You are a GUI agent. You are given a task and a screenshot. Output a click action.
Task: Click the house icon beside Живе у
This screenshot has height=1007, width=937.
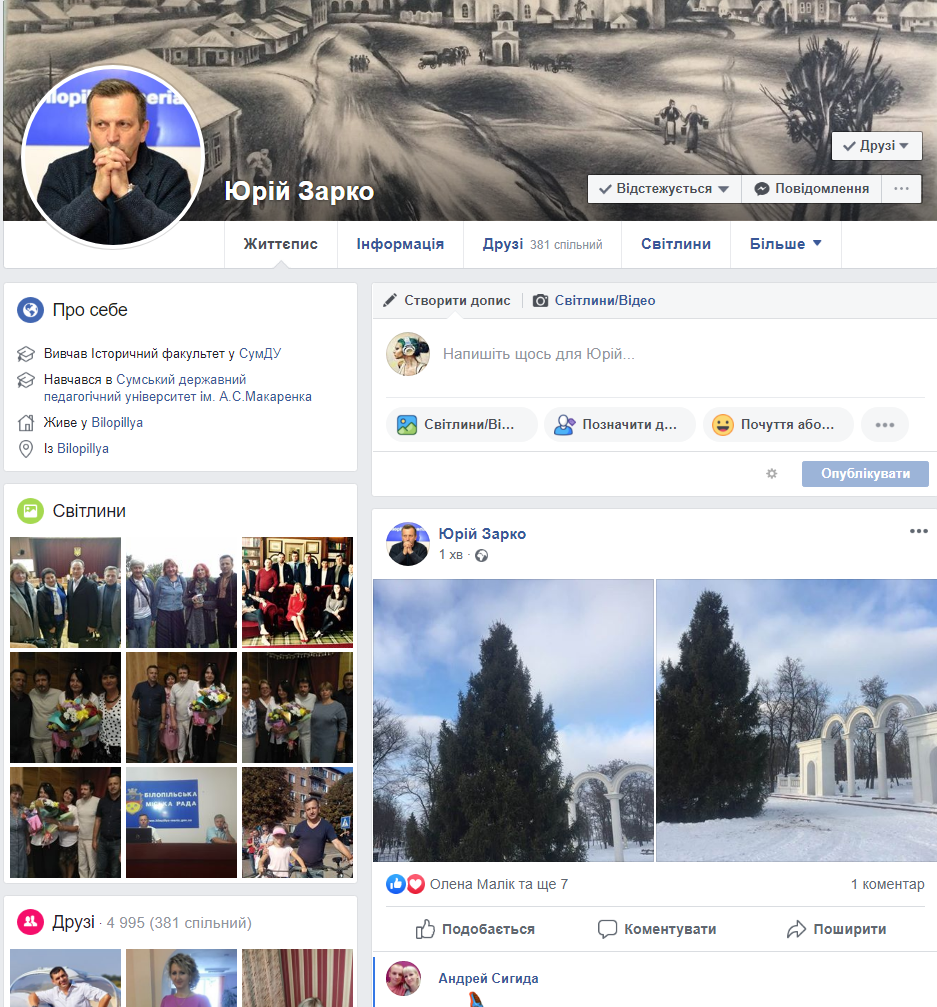point(26,423)
